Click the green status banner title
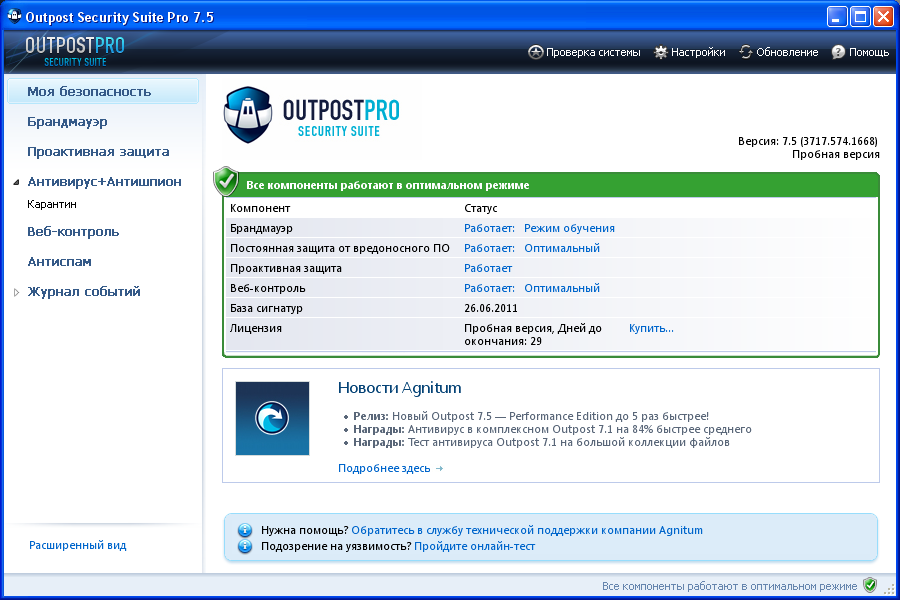The image size is (900, 600). click(387, 185)
